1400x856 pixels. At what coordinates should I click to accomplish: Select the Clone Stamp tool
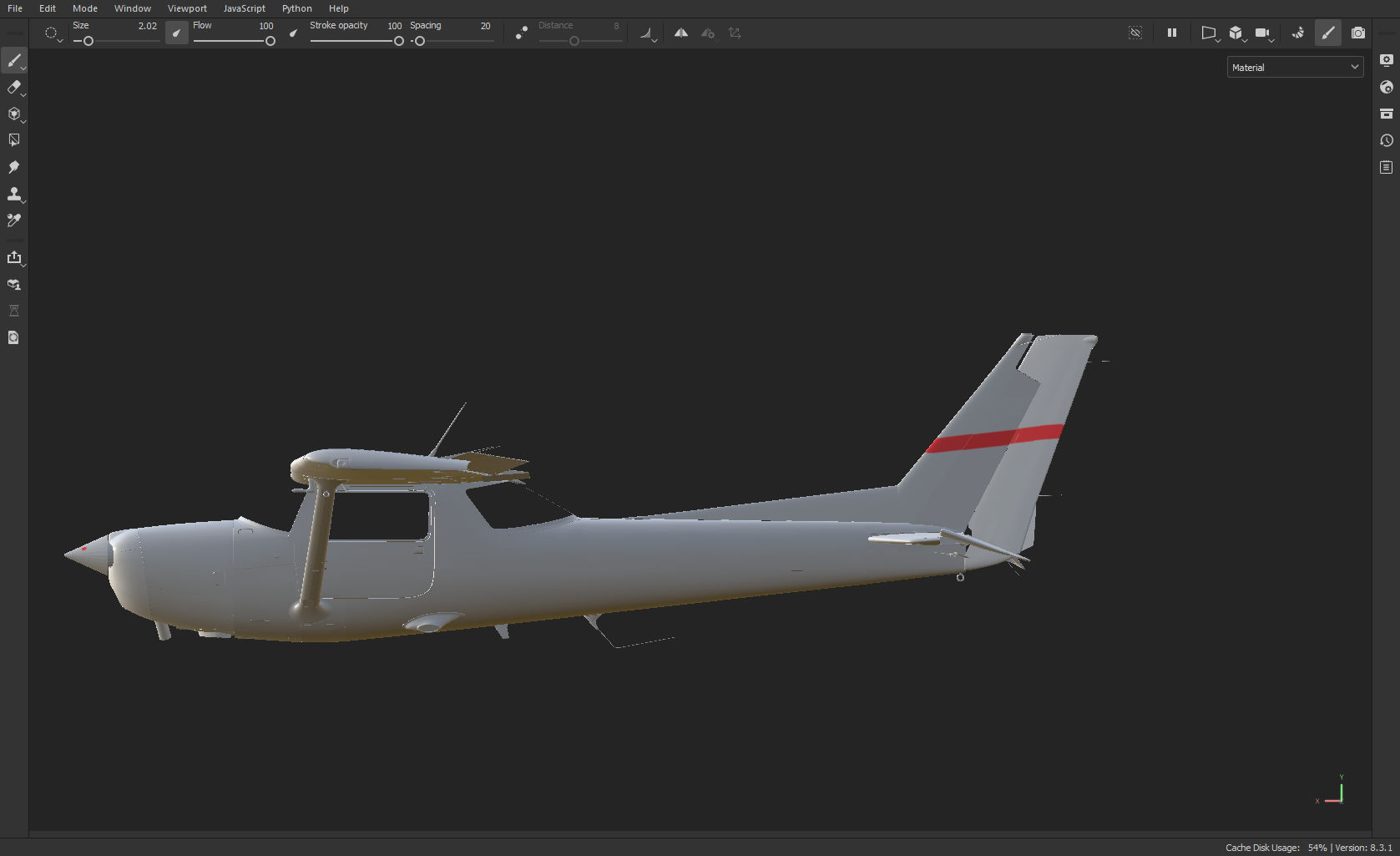tap(15, 194)
